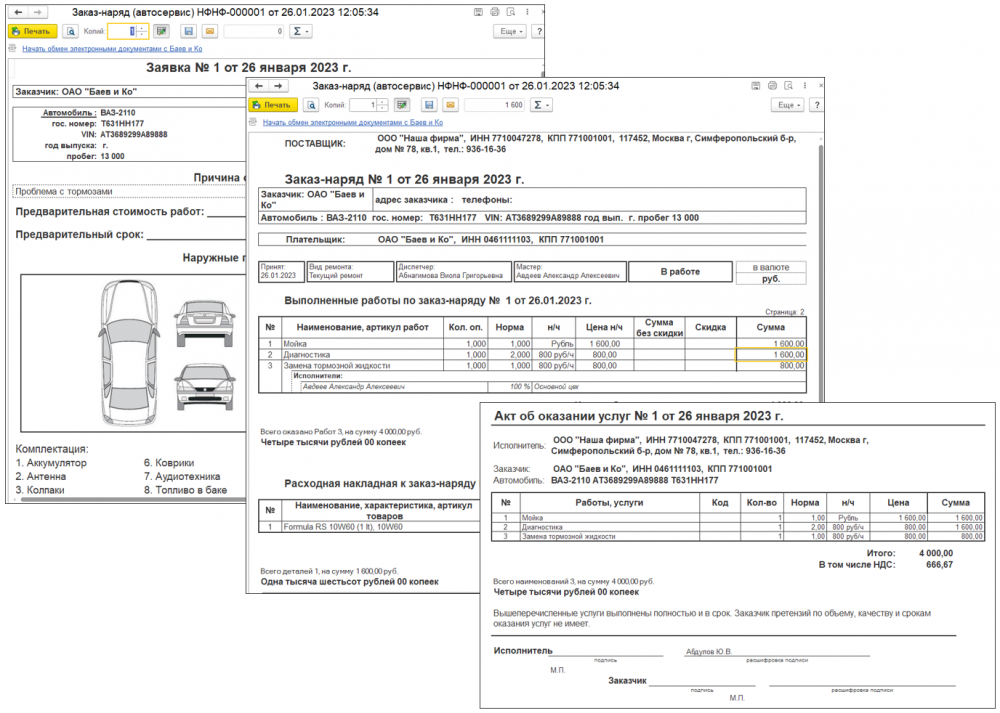Click Печать in the front Заказ-наряд window
1000x713 pixels.
273,105
